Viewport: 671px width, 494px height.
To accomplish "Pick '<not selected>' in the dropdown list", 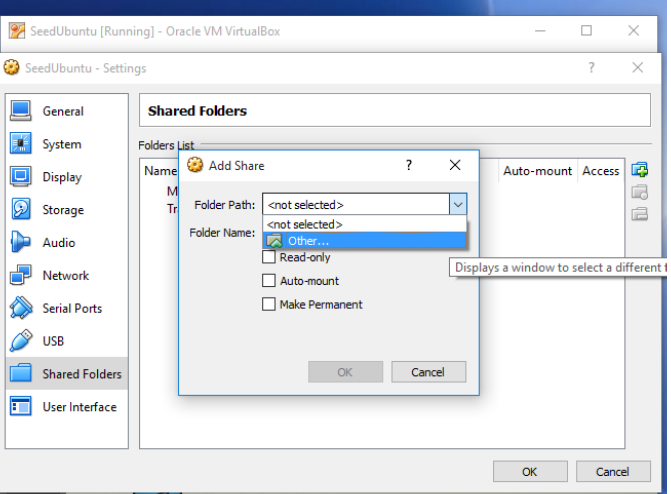I will (305, 224).
